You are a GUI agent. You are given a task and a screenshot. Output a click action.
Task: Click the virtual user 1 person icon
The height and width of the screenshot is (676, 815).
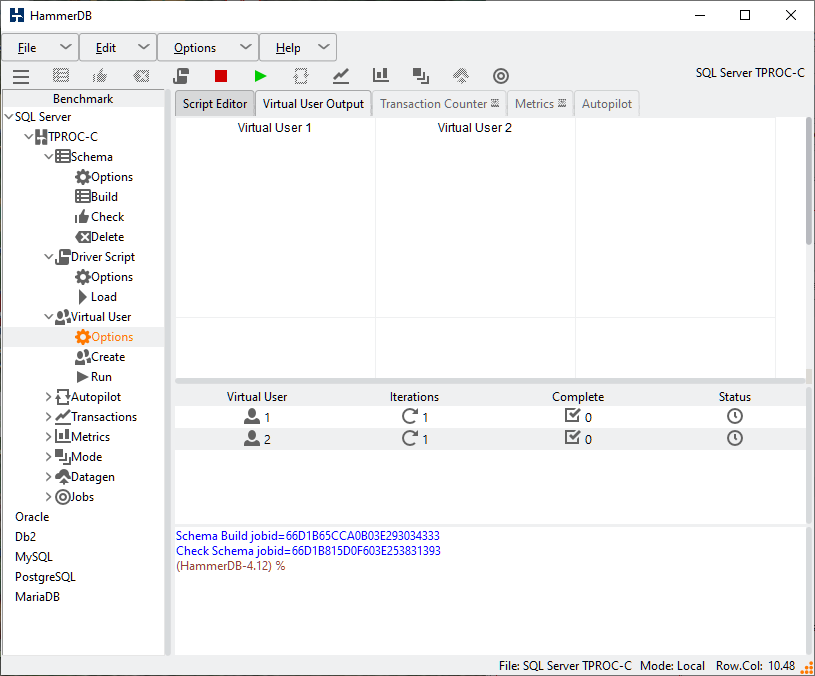[252, 416]
